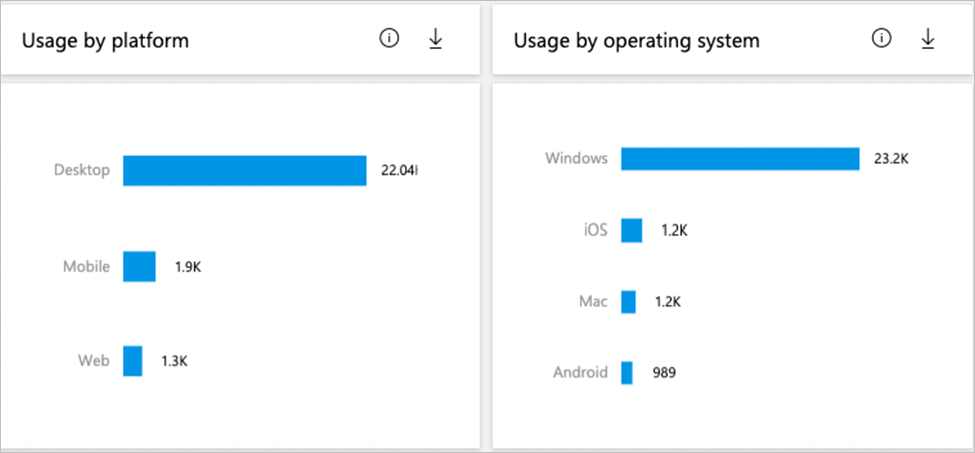This screenshot has width=975, height=453.
Task: Click the 1.9K Mobile value
Action: [187, 267]
